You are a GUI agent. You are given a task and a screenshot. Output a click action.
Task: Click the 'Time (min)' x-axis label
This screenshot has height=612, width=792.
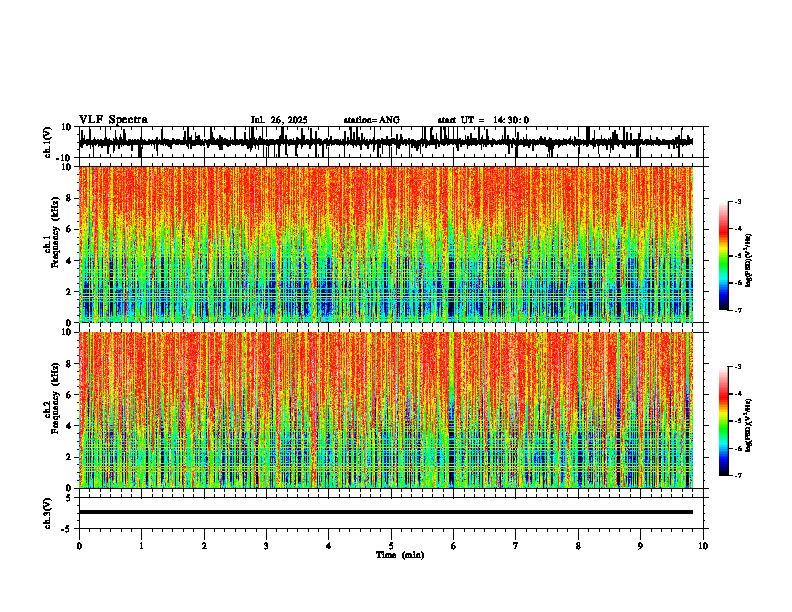pyautogui.click(x=400, y=555)
